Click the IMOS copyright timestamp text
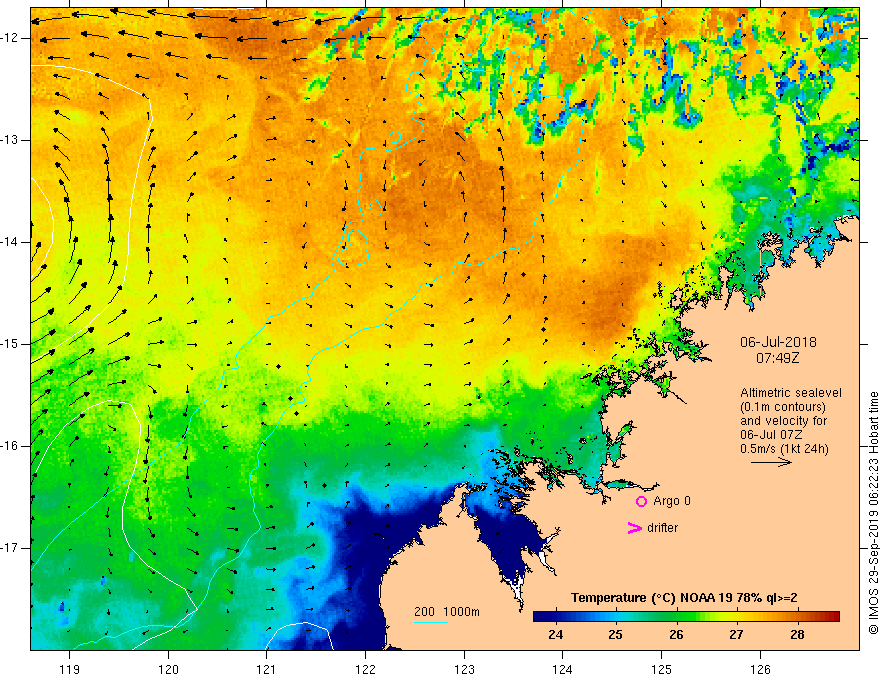Image resolution: width=880 pixels, height=680 pixels. [873, 513]
